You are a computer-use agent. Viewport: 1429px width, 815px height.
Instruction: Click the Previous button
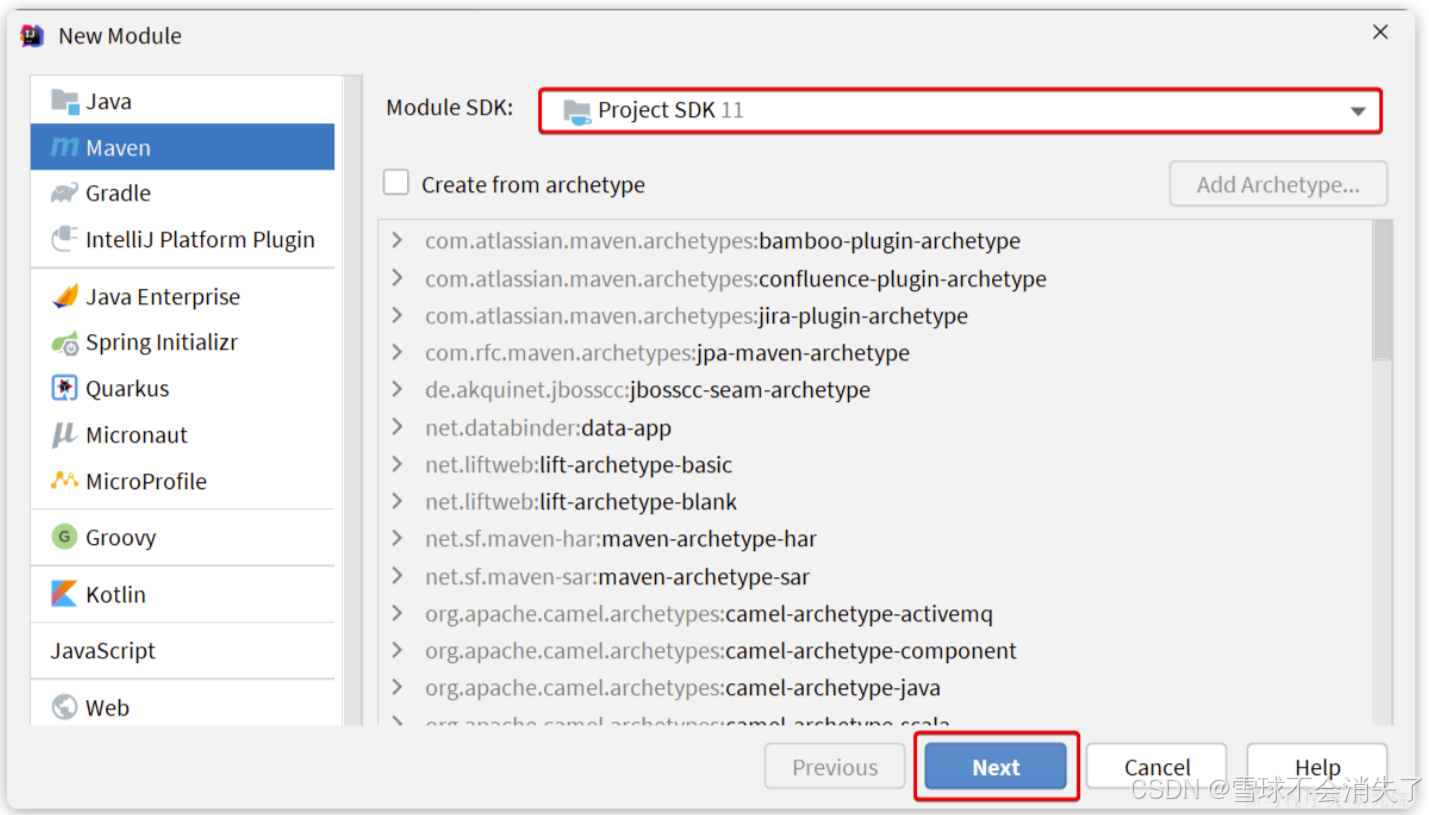coord(835,767)
